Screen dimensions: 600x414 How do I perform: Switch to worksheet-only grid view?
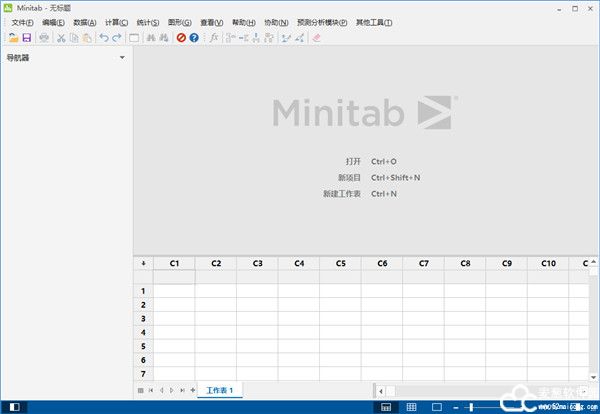pos(411,407)
